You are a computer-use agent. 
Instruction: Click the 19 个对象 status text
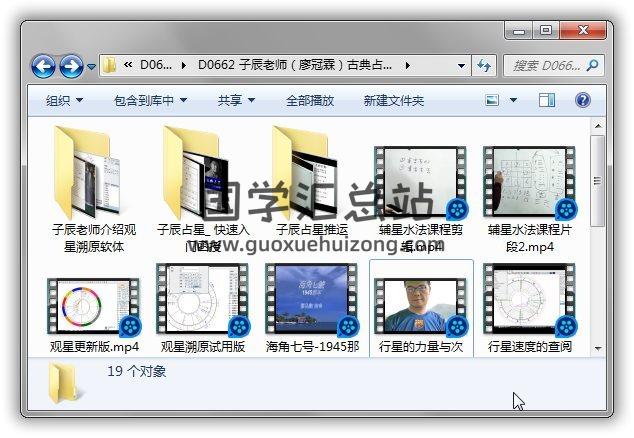[x=137, y=371]
